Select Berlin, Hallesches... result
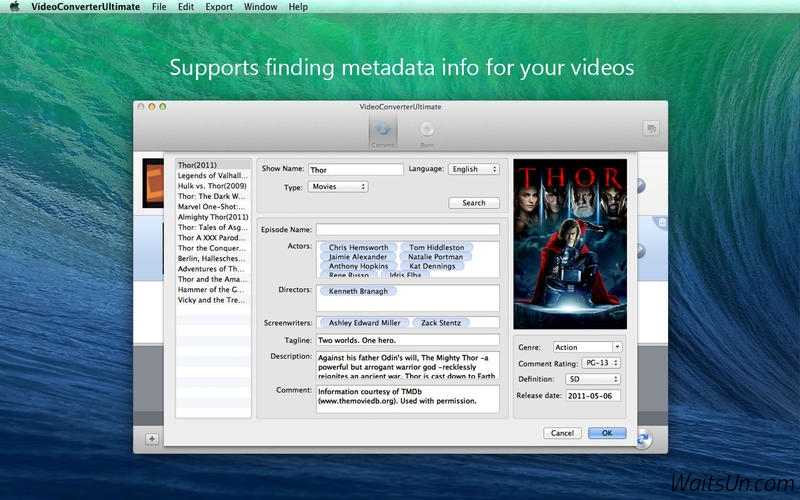 pyautogui.click(x=213, y=258)
